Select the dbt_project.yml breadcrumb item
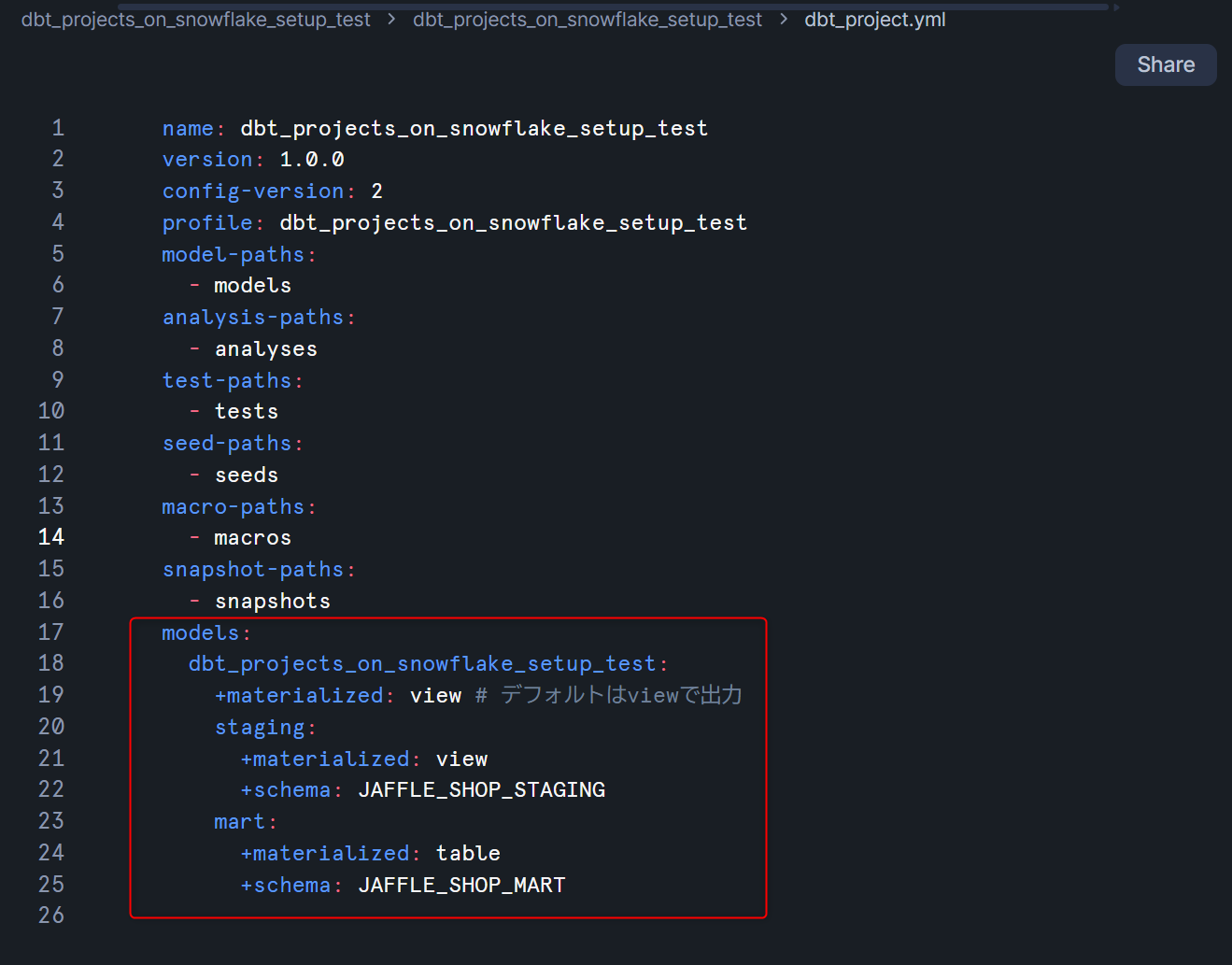Image resolution: width=1232 pixels, height=965 pixels. click(x=874, y=20)
